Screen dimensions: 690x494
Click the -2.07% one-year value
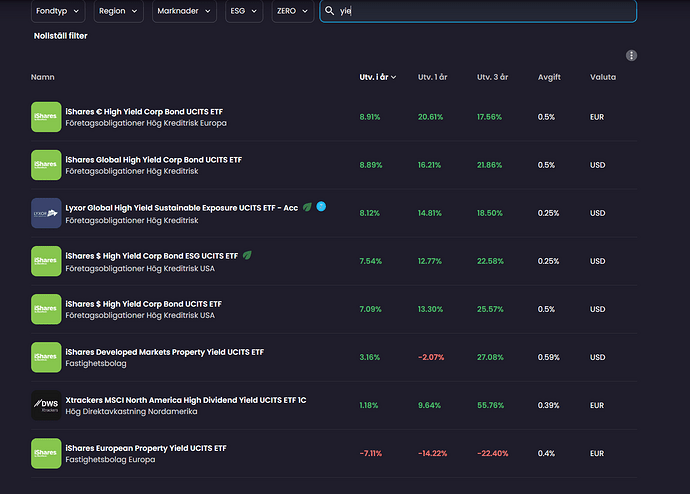pyautogui.click(x=431, y=357)
